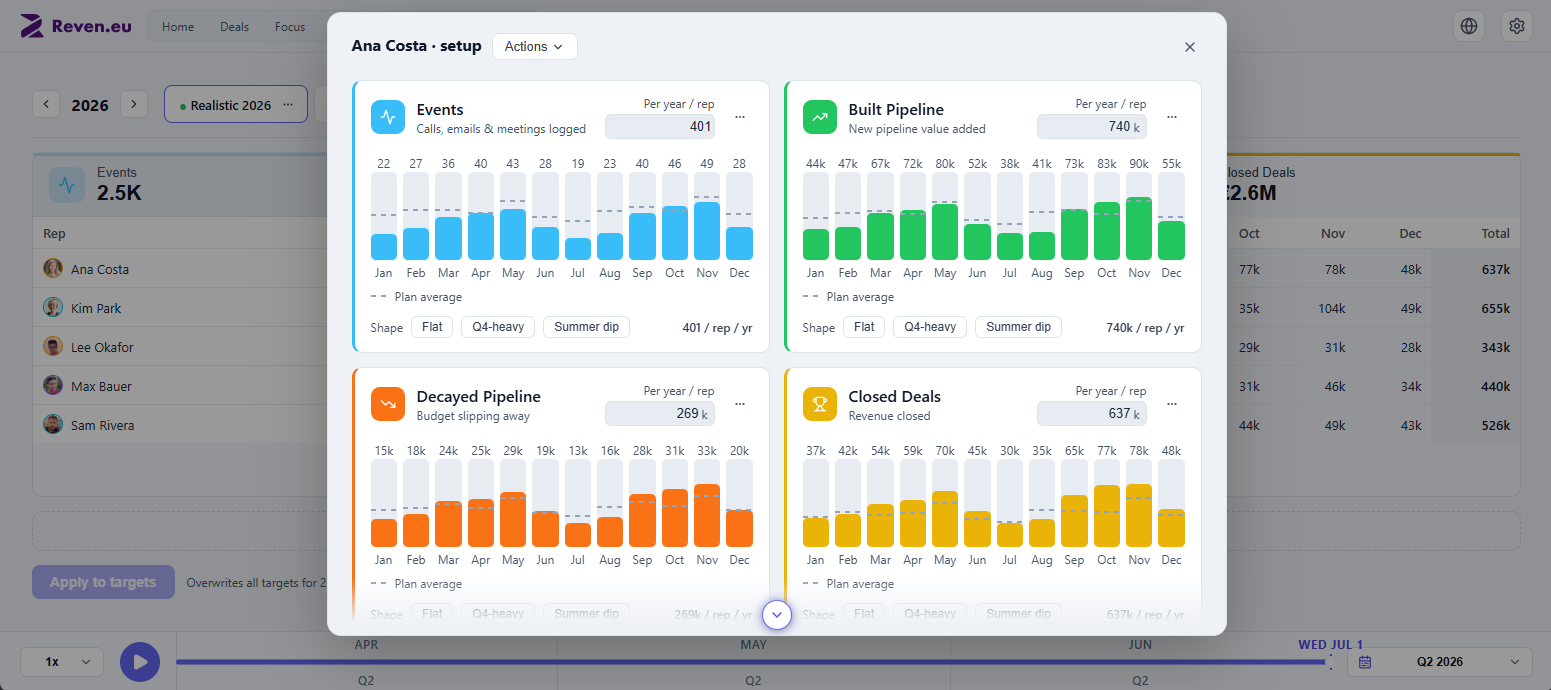Select Q4-heavy shape for Events
Viewport: 1551px width, 690px height.
pos(498,327)
